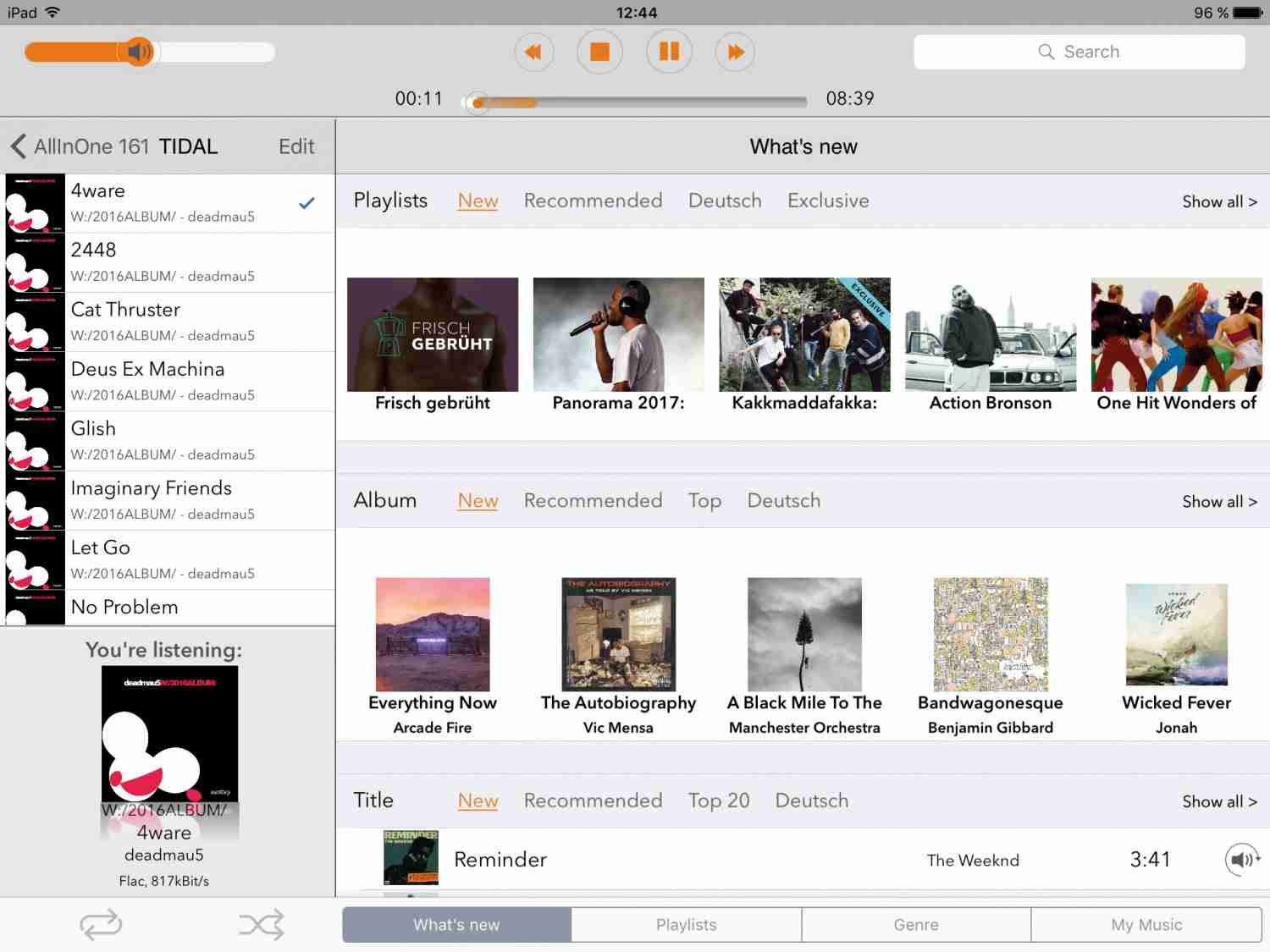This screenshot has height=952, width=1270.
Task: Select Cat Thruster in the queue
Action: click(170, 322)
